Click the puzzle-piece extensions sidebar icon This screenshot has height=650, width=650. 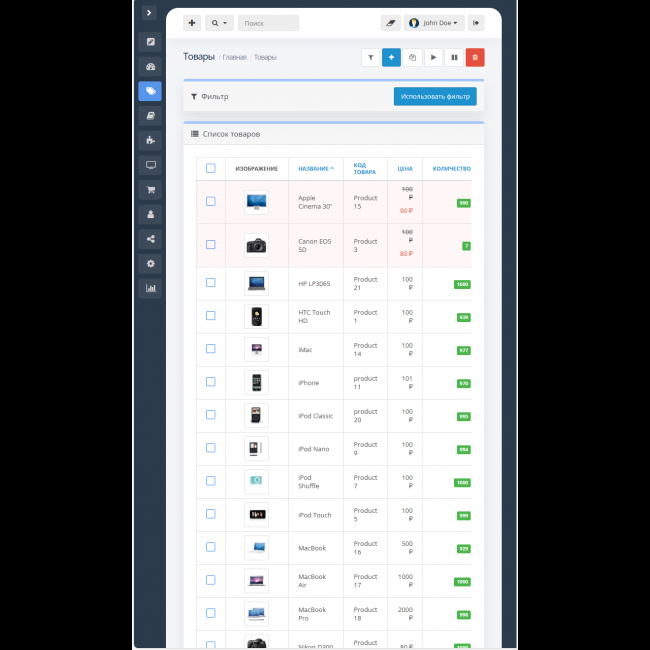150,140
